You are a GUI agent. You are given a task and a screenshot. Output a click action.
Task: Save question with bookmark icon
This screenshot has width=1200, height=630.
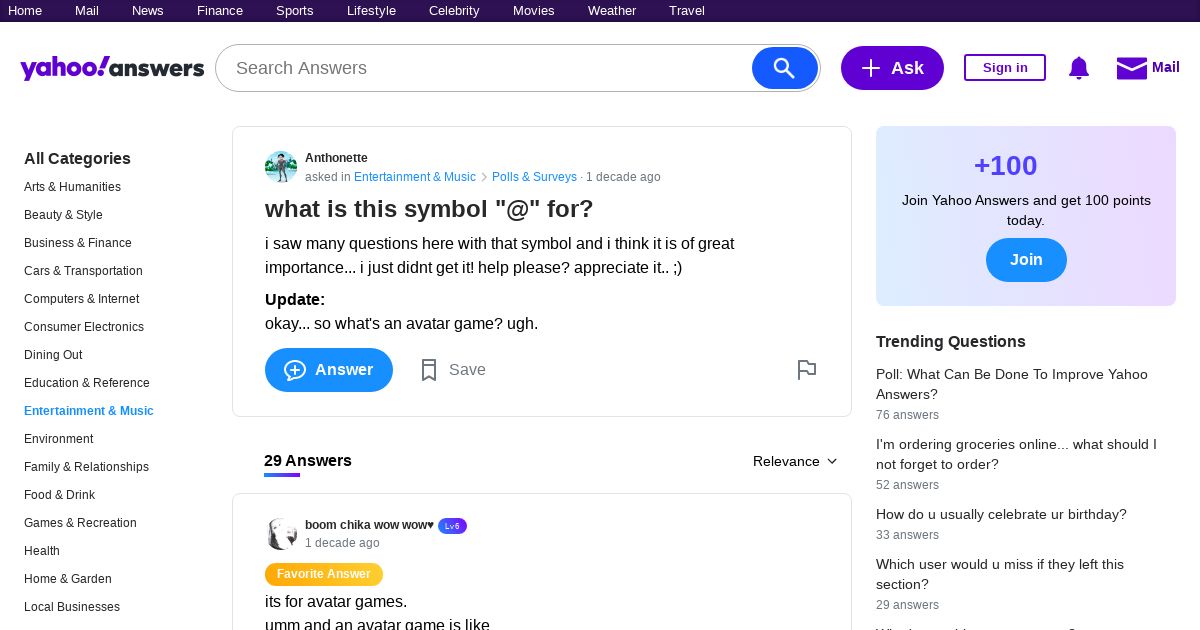[x=429, y=370]
